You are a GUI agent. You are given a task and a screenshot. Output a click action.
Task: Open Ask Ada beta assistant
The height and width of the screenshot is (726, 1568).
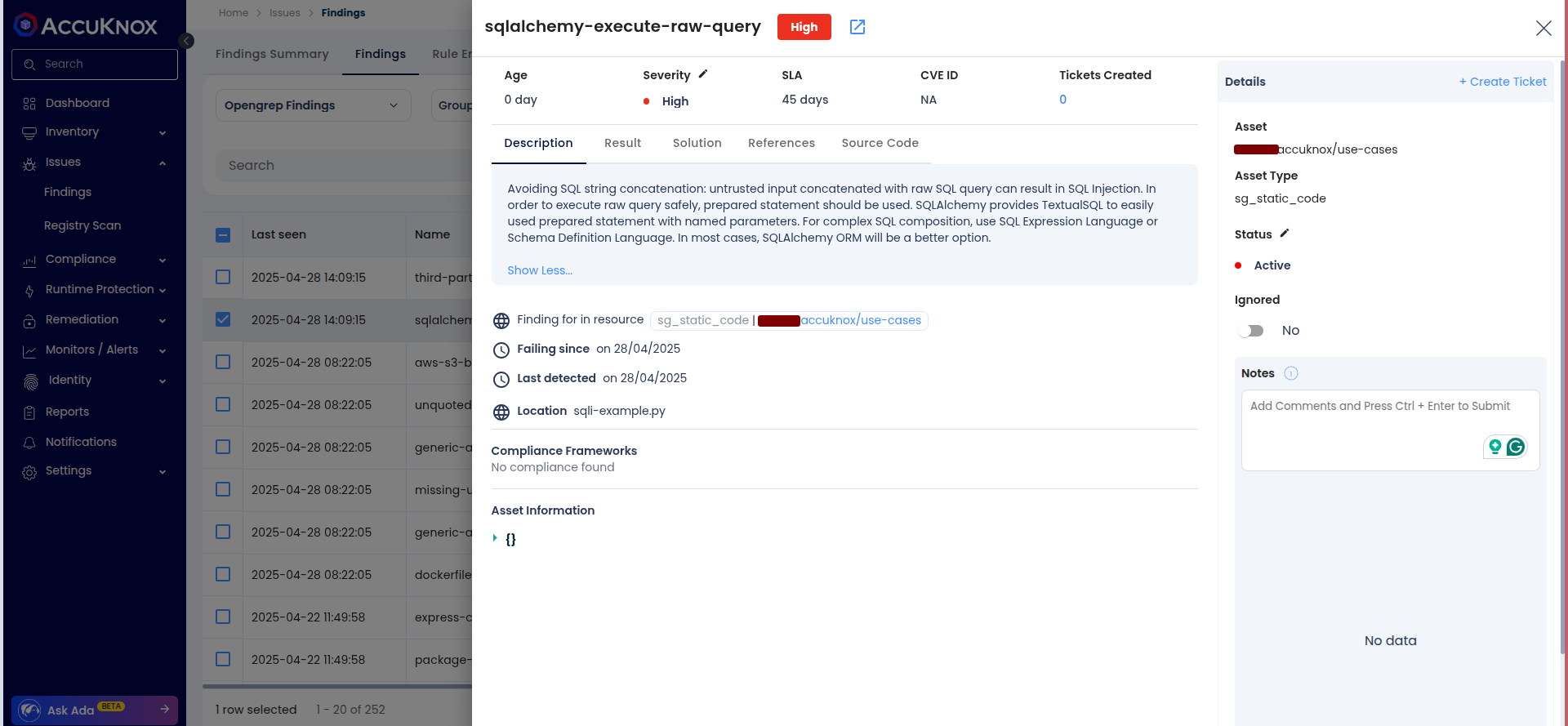tap(95, 710)
